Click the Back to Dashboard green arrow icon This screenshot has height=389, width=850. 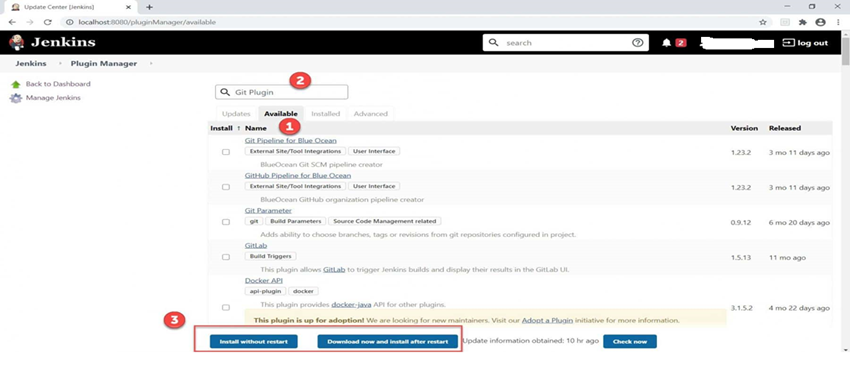[16, 85]
